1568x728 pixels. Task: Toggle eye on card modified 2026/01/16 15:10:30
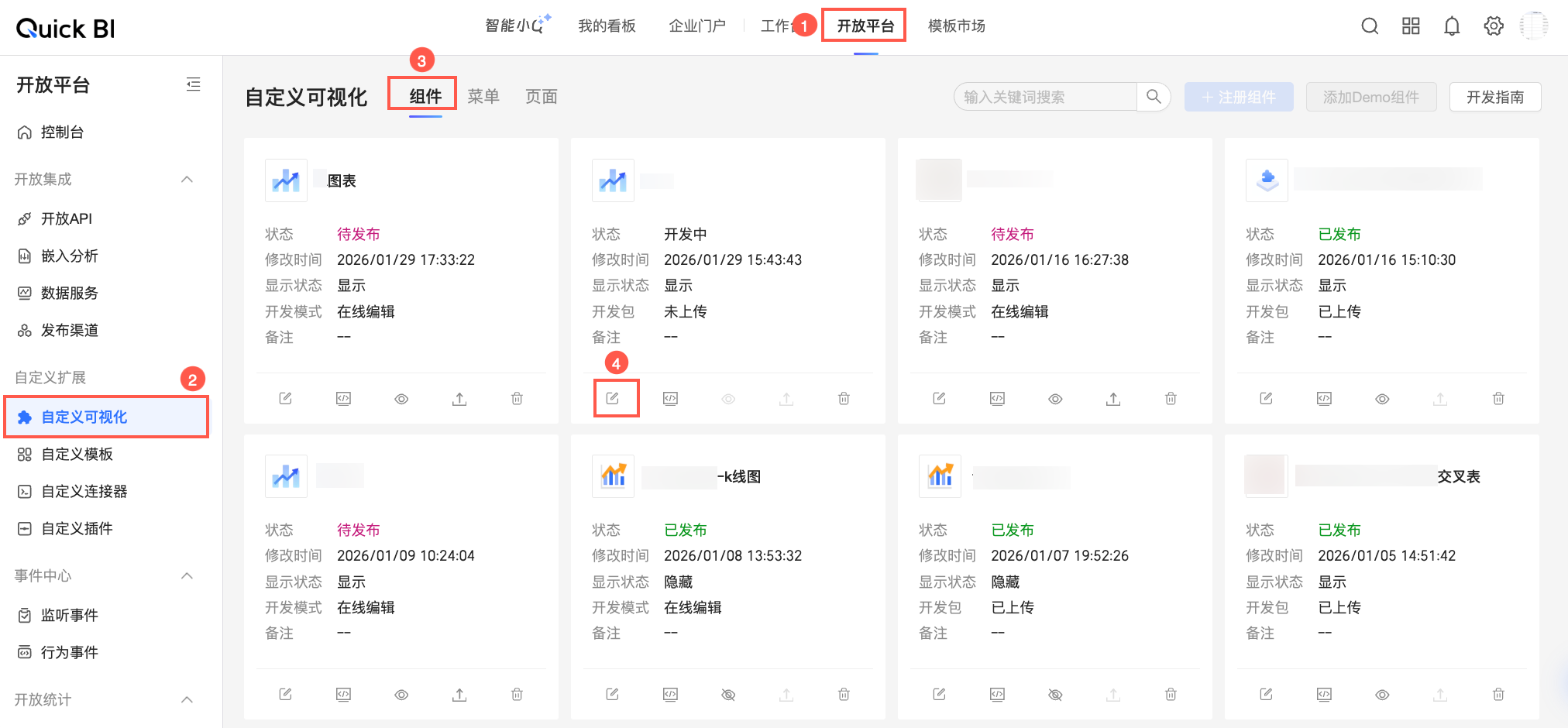pyautogui.click(x=1382, y=399)
